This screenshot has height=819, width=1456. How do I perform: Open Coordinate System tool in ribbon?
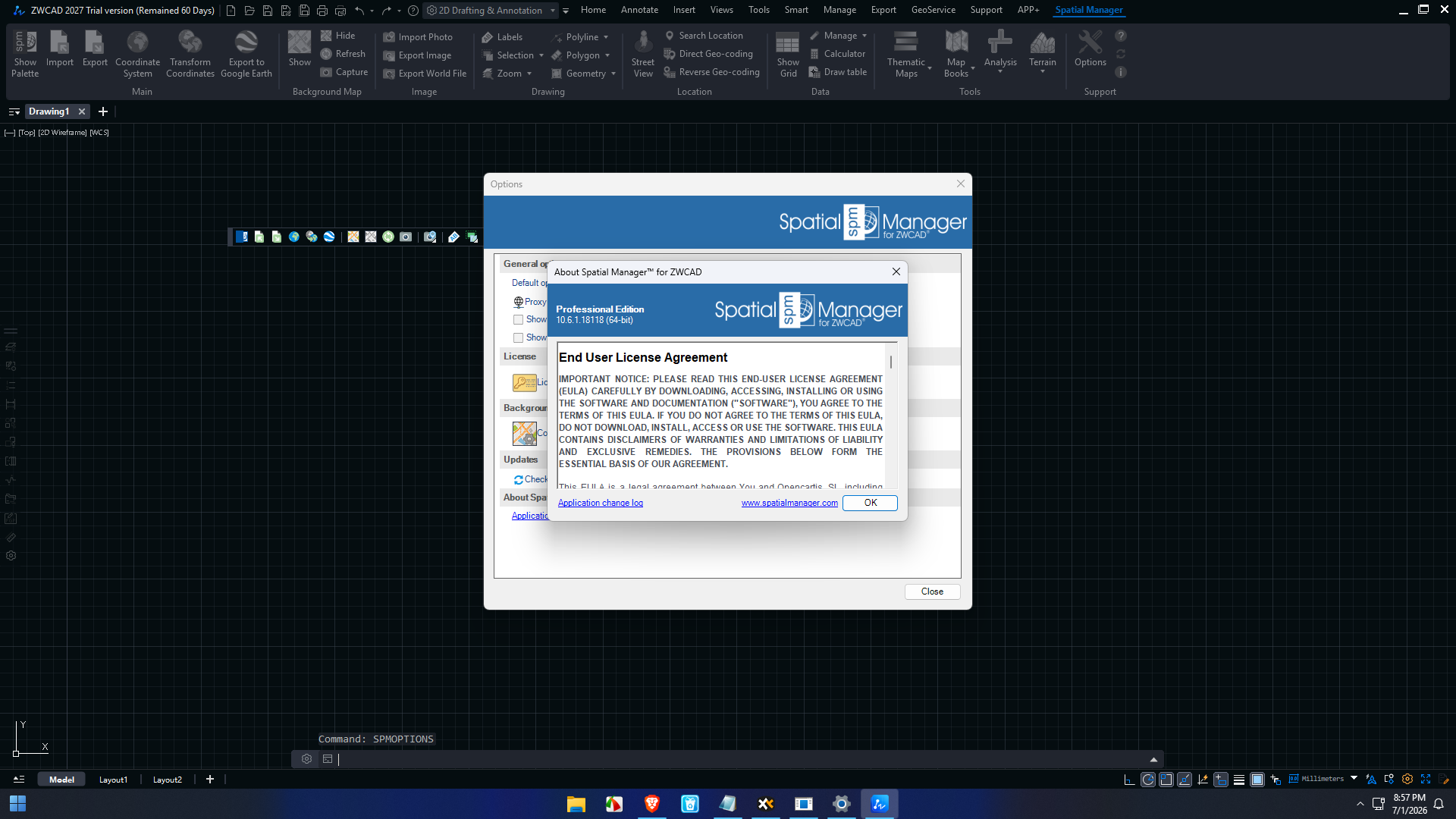(137, 53)
